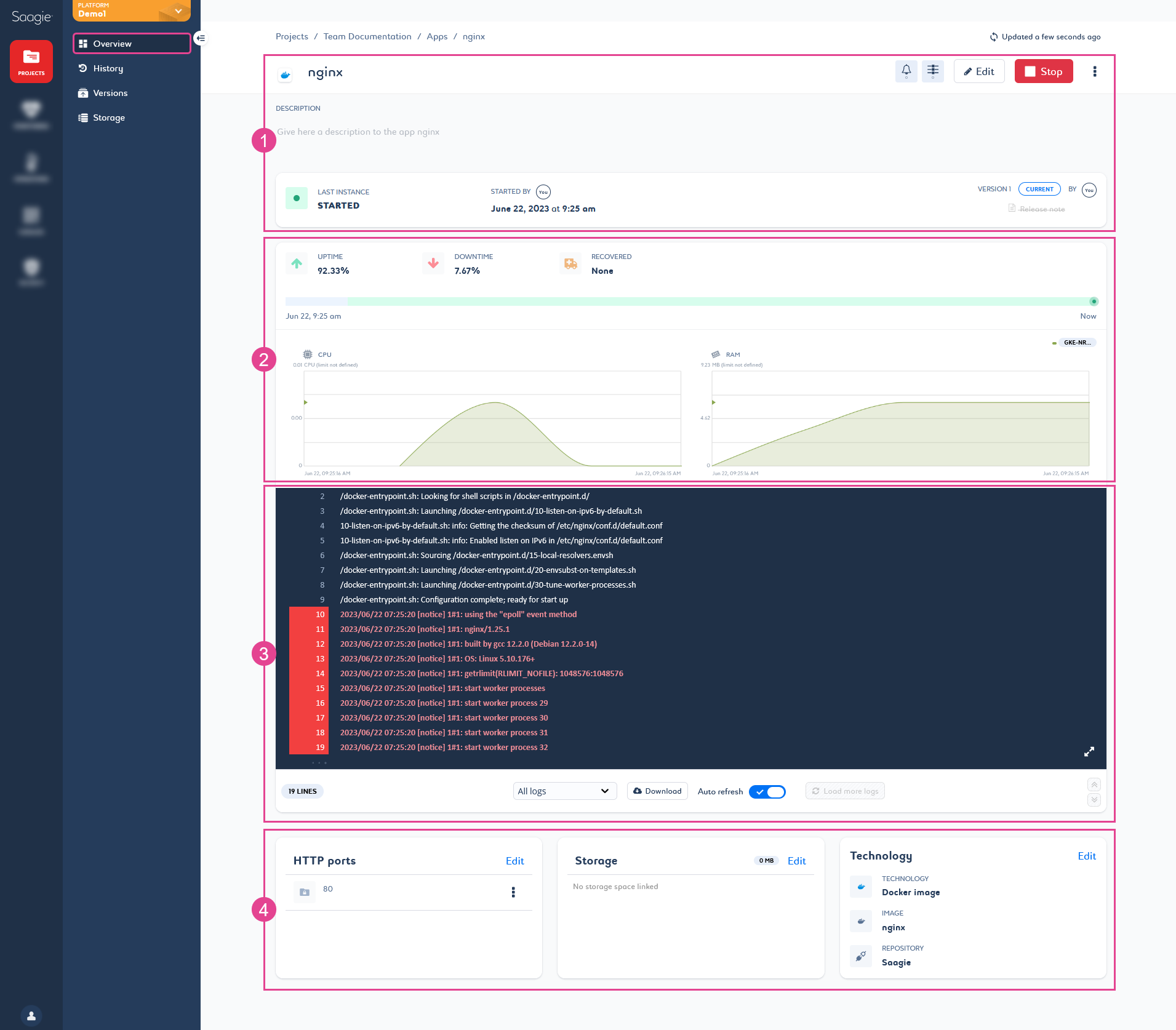The height and width of the screenshot is (1030, 1176).
Task: Click the RAM chart icon
Action: click(x=716, y=354)
